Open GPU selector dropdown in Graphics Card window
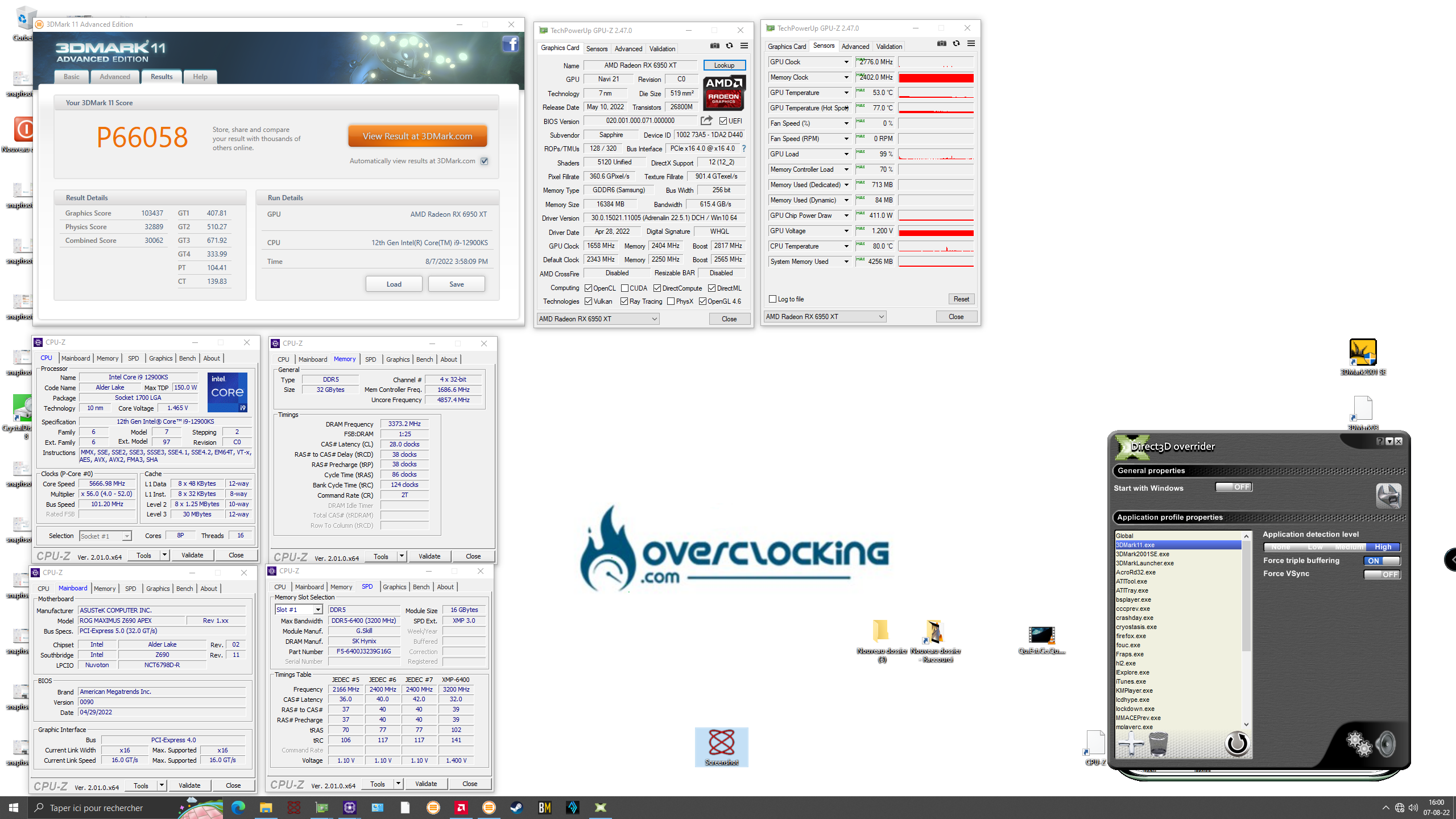This screenshot has height=819, width=1456. 598,319
